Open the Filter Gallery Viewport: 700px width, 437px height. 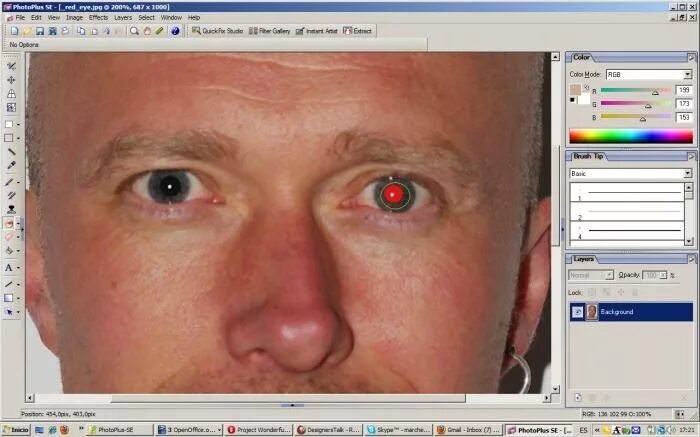point(269,31)
